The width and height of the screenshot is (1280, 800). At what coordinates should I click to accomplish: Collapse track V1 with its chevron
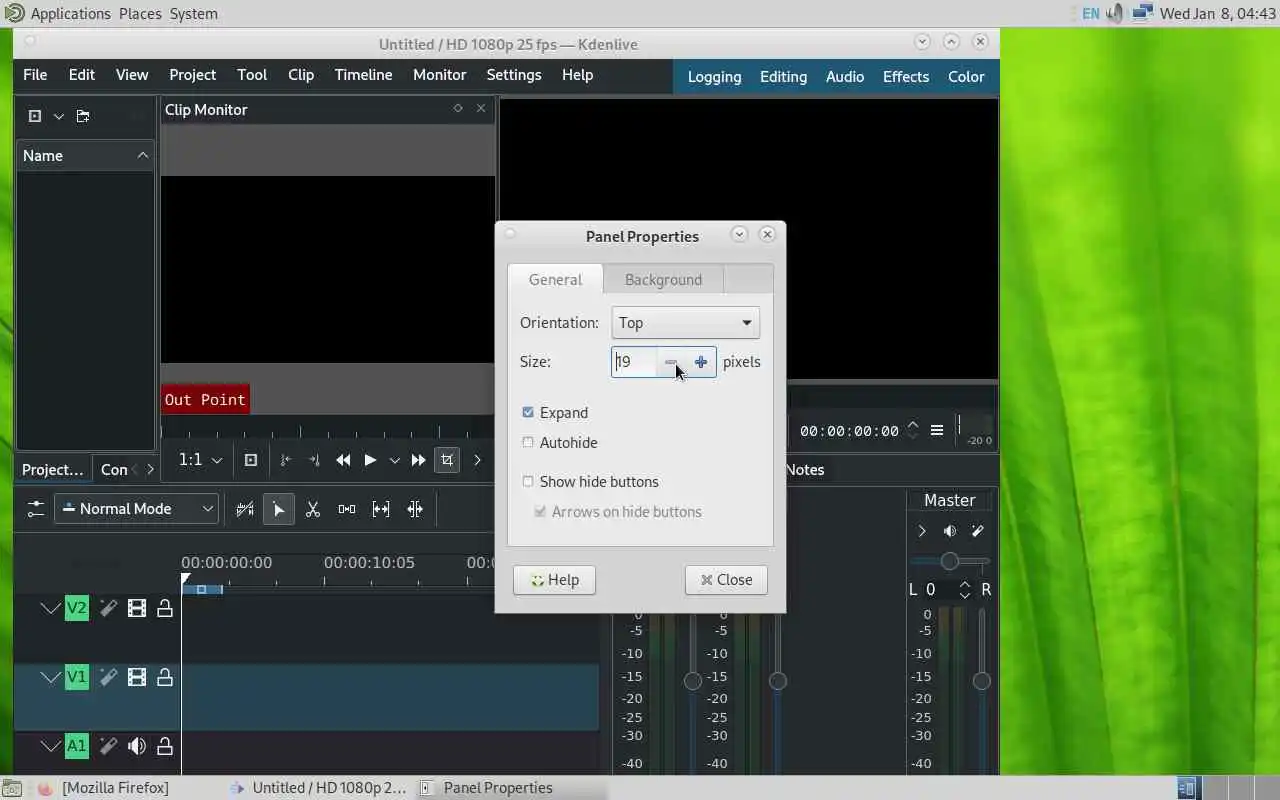(50, 677)
